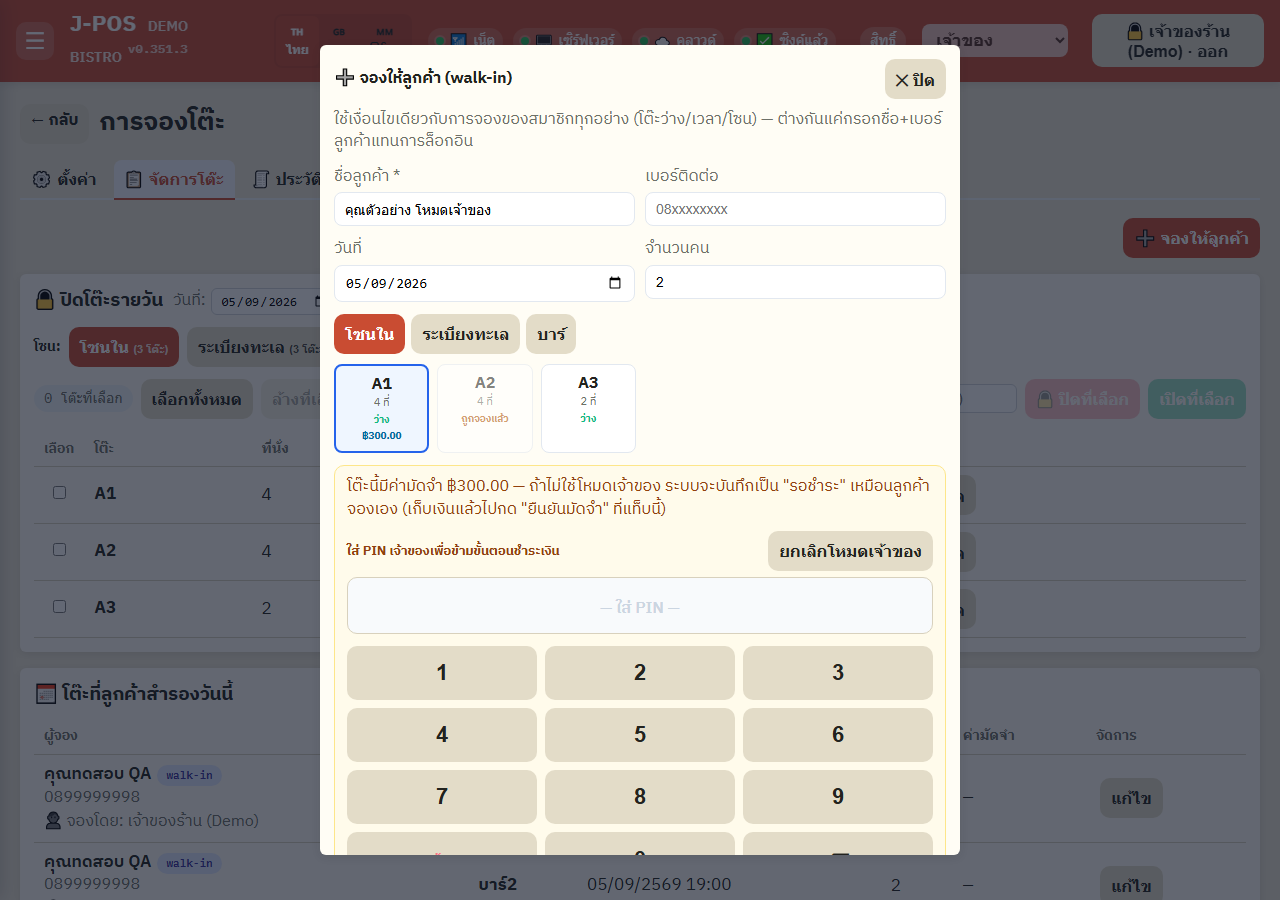Tap keypad digit 1
Viewport: 1280px width, 900px height.
click(442, 673)
